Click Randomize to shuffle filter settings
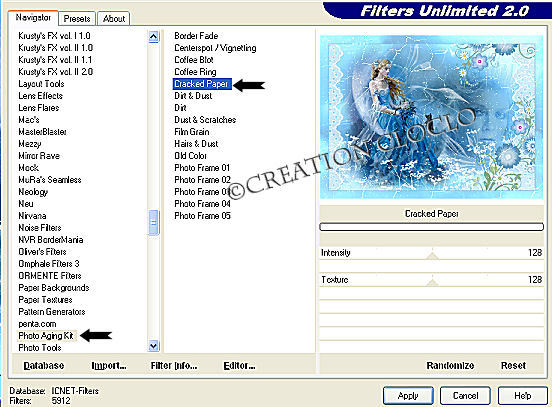Image resolution: width=552 pixels, height=407 pixels. [x=450, y=365]
